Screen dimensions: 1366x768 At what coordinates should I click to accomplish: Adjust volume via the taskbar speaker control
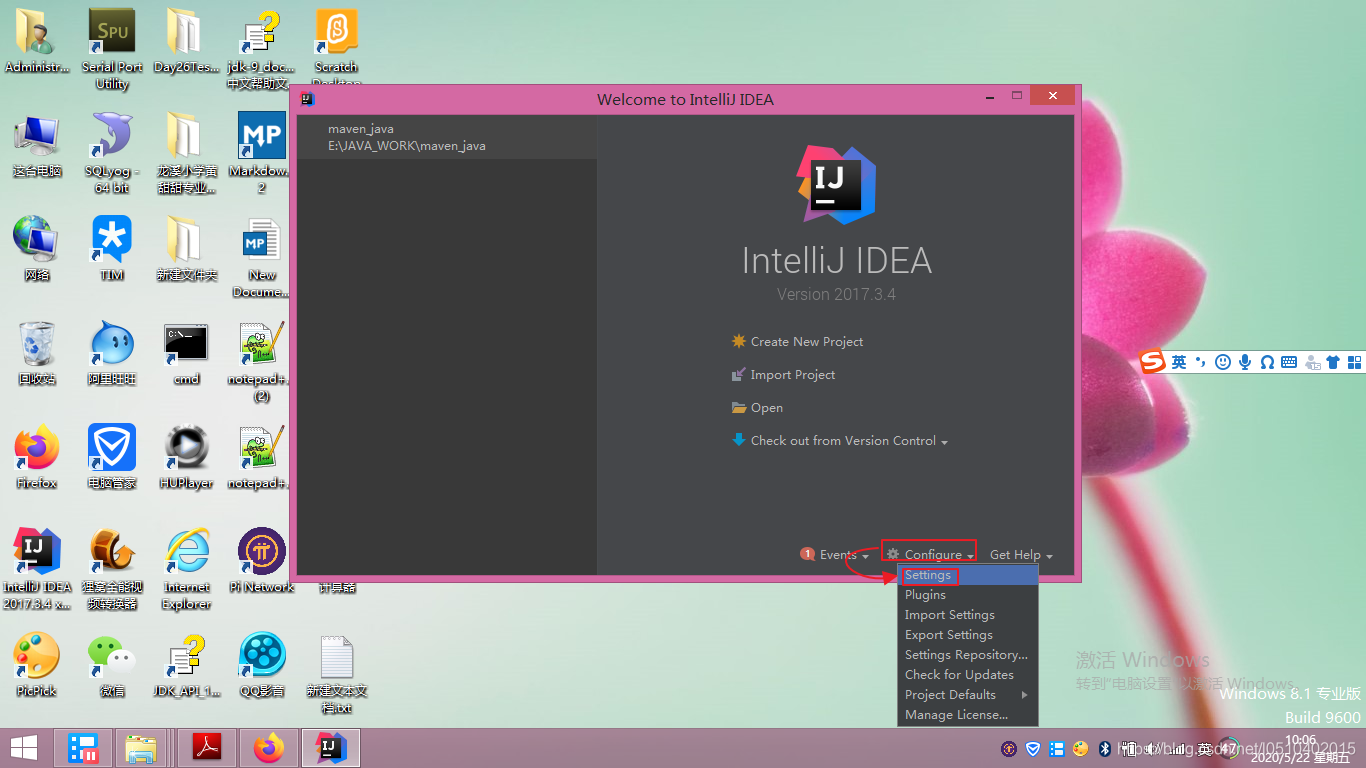(1152, 748)
